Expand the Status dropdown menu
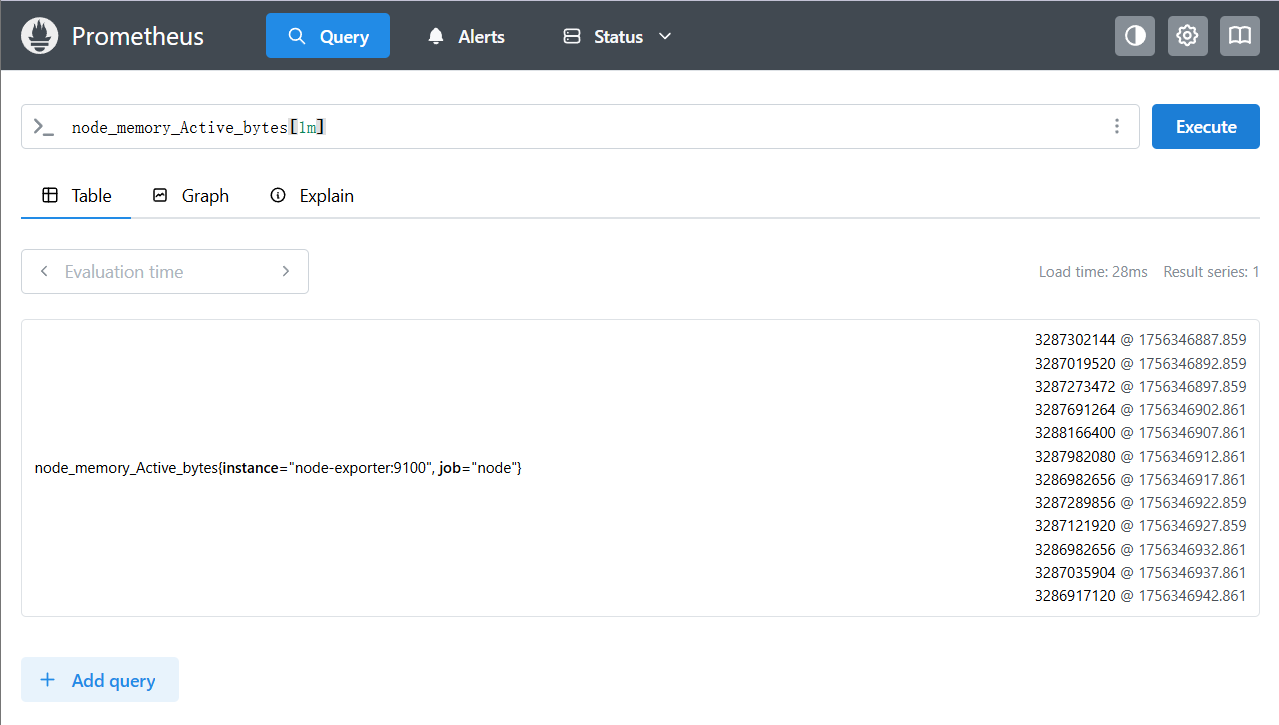 tap(617, 36)
